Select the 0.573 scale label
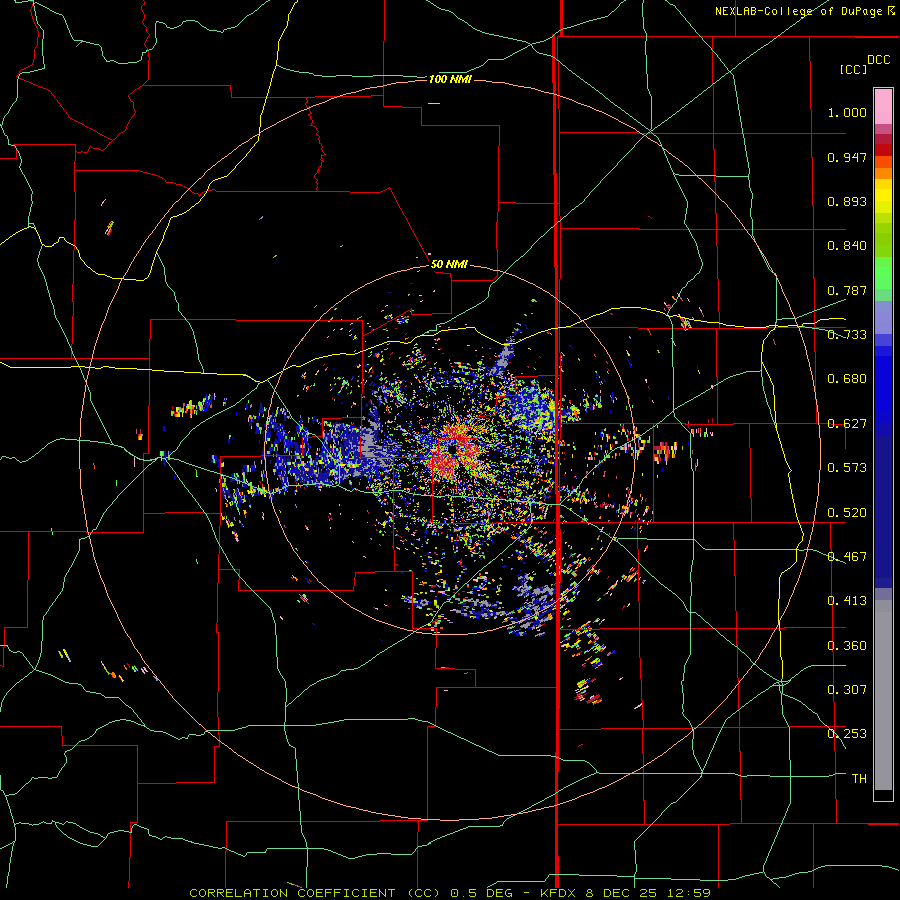The height and width of the screenshot is (900, 900). 847,468
